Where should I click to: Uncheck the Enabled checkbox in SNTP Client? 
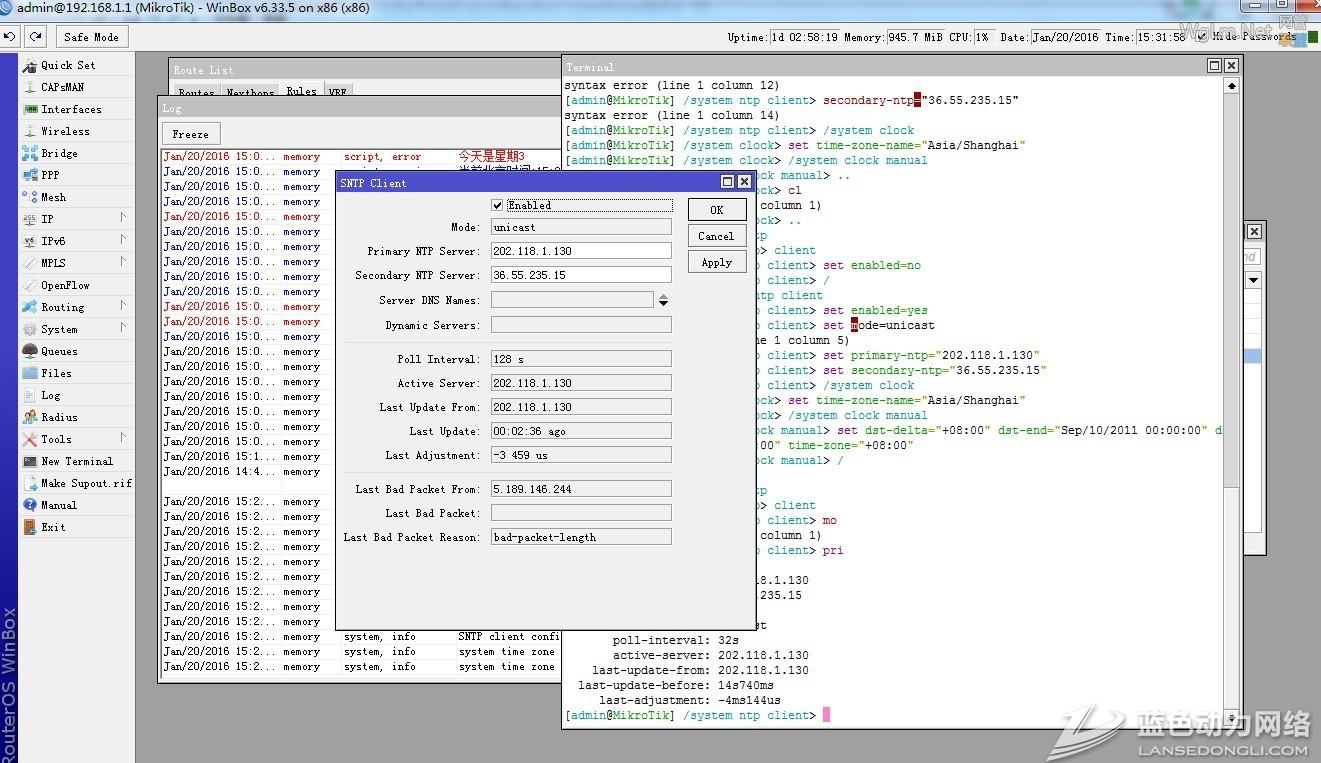pyautogui.click(x=498, y=205)
